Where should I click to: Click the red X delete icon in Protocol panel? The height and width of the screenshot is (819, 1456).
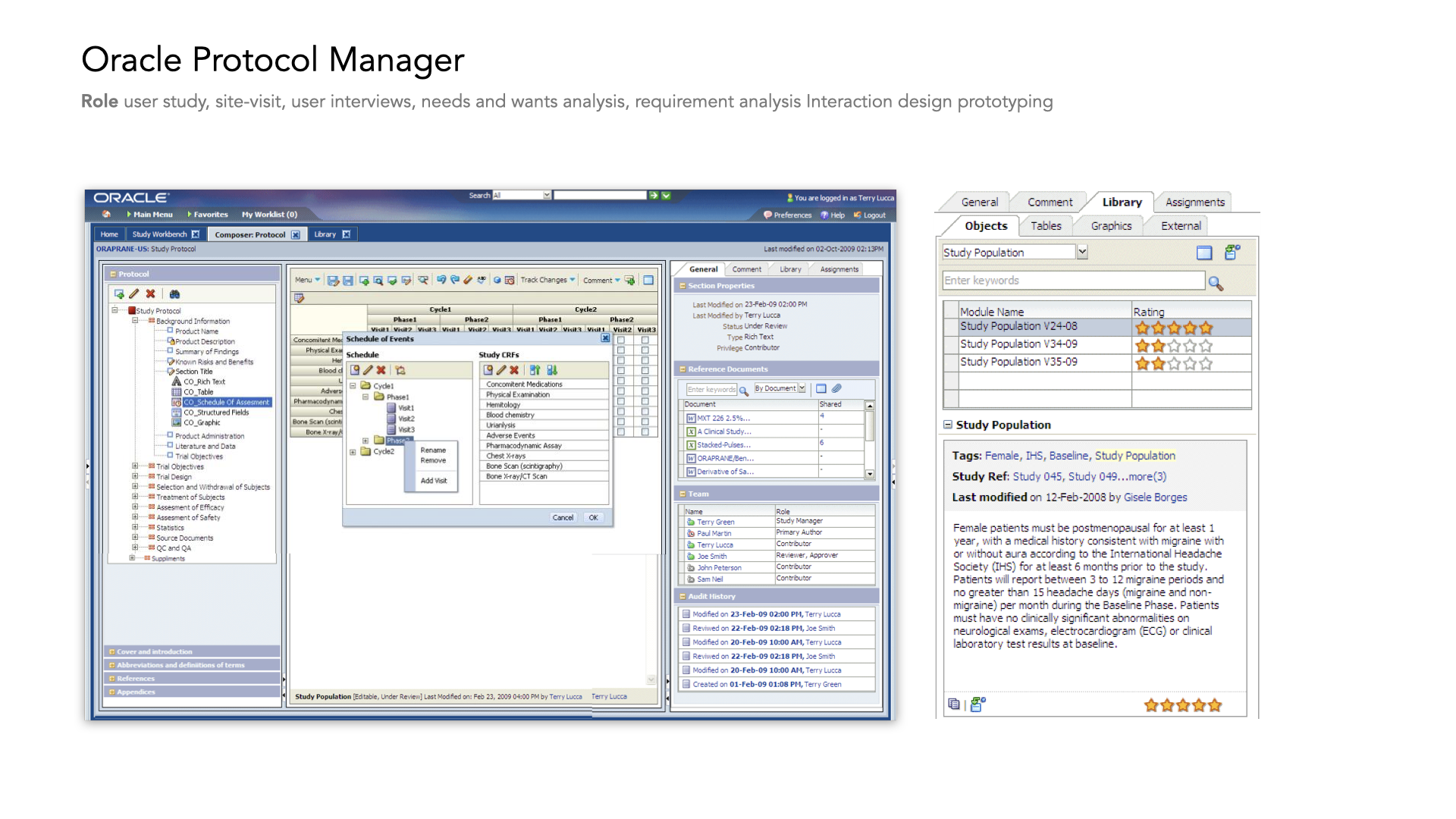click(x=151, y=294)
